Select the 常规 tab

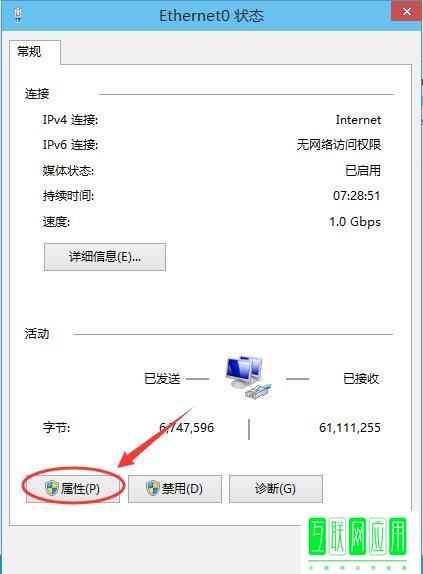30,52
